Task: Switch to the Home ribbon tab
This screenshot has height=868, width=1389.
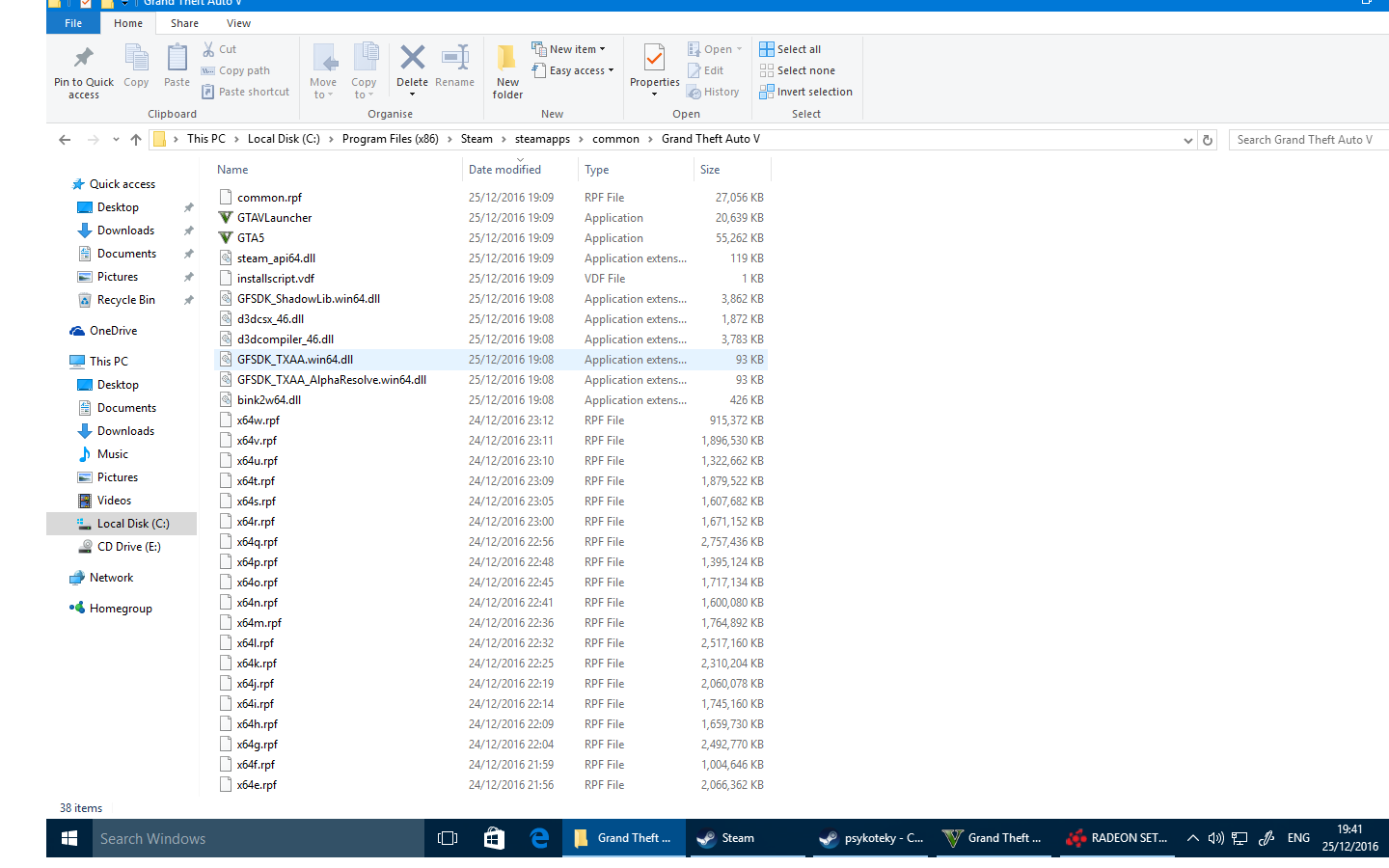Action: pyautogui.click(x=128, y=23)
